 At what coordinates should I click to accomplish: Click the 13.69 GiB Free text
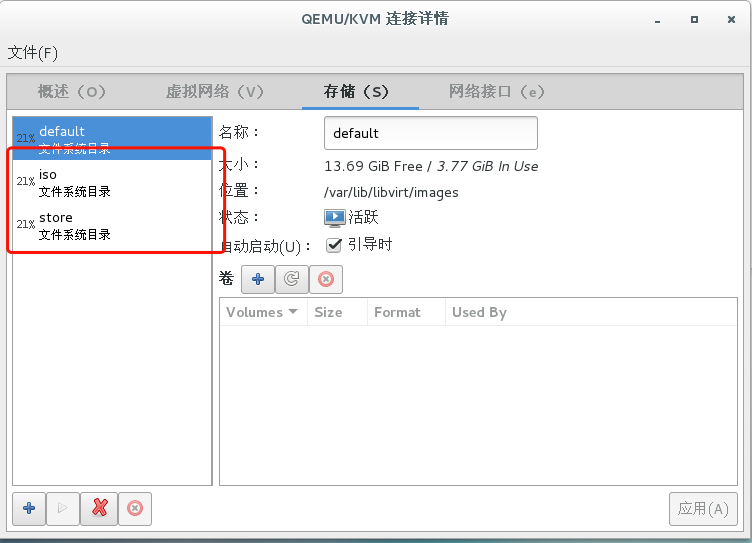click(x=373, y=166)
